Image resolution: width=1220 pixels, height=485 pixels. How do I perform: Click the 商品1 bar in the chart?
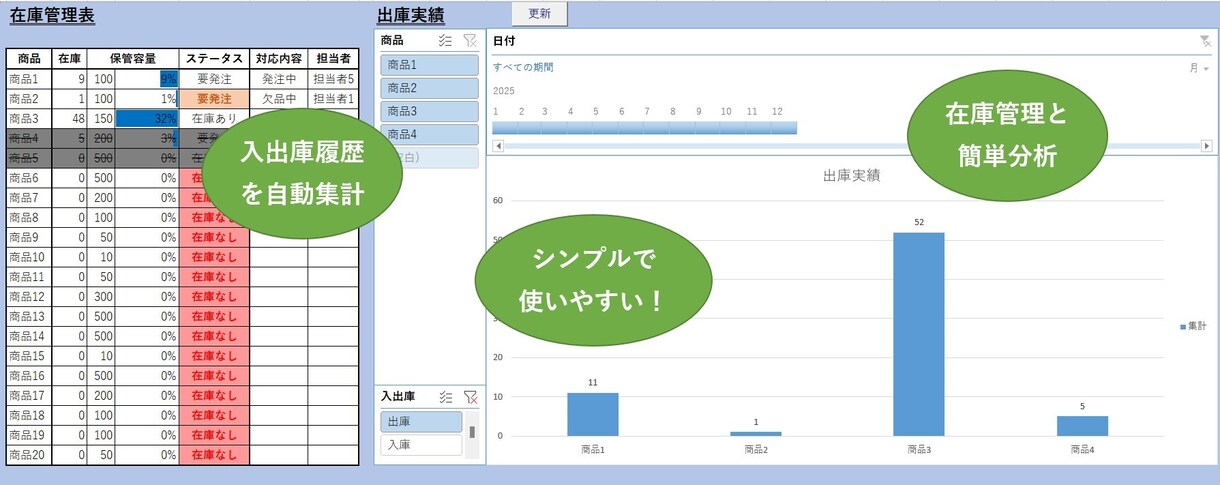pyautogui.click(x=593, y=414)
